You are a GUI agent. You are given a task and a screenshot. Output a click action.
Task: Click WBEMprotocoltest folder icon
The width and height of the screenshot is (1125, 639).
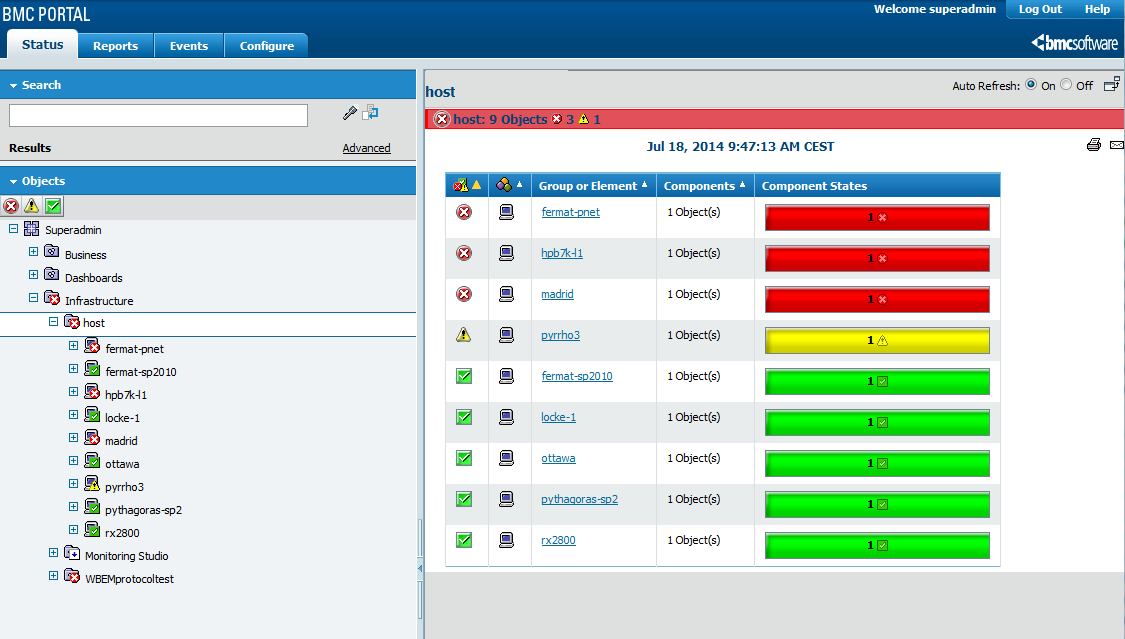point(72,576)
